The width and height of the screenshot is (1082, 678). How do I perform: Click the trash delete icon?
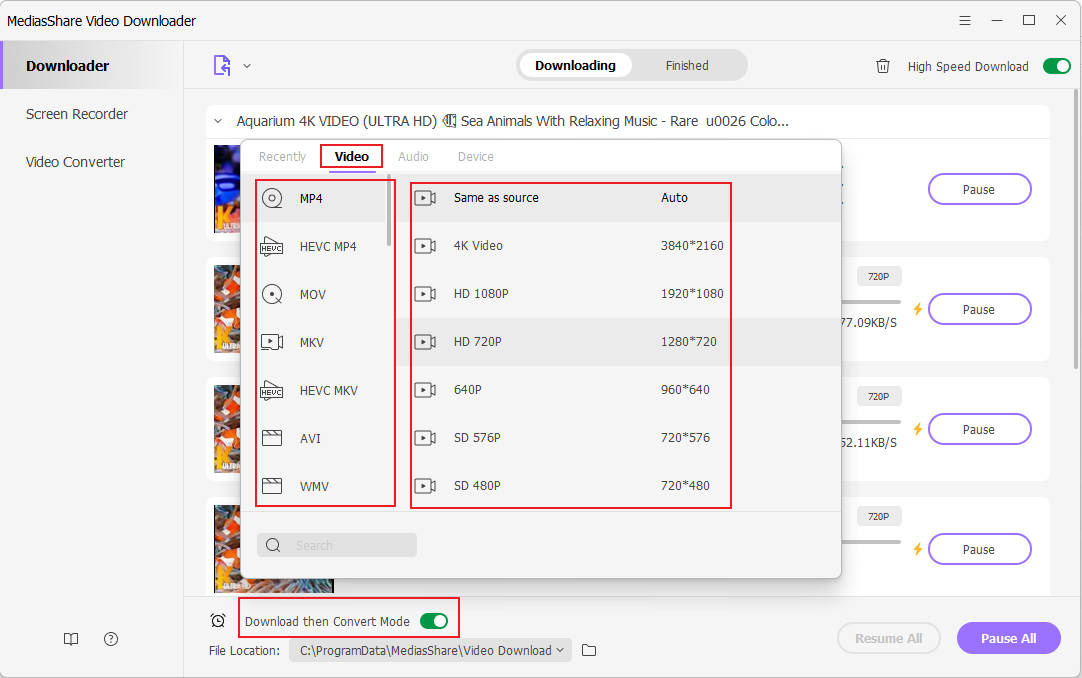[x=883, y=66]
